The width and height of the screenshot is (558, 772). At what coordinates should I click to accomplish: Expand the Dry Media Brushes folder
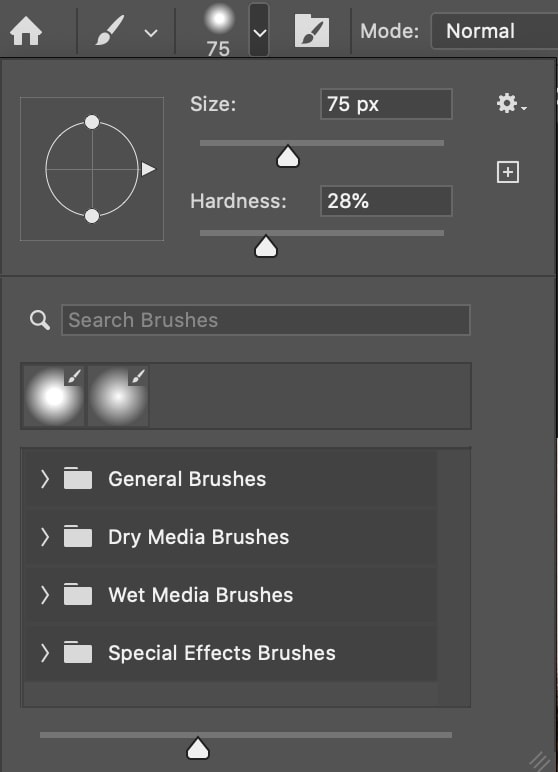[x=44, y=537]
